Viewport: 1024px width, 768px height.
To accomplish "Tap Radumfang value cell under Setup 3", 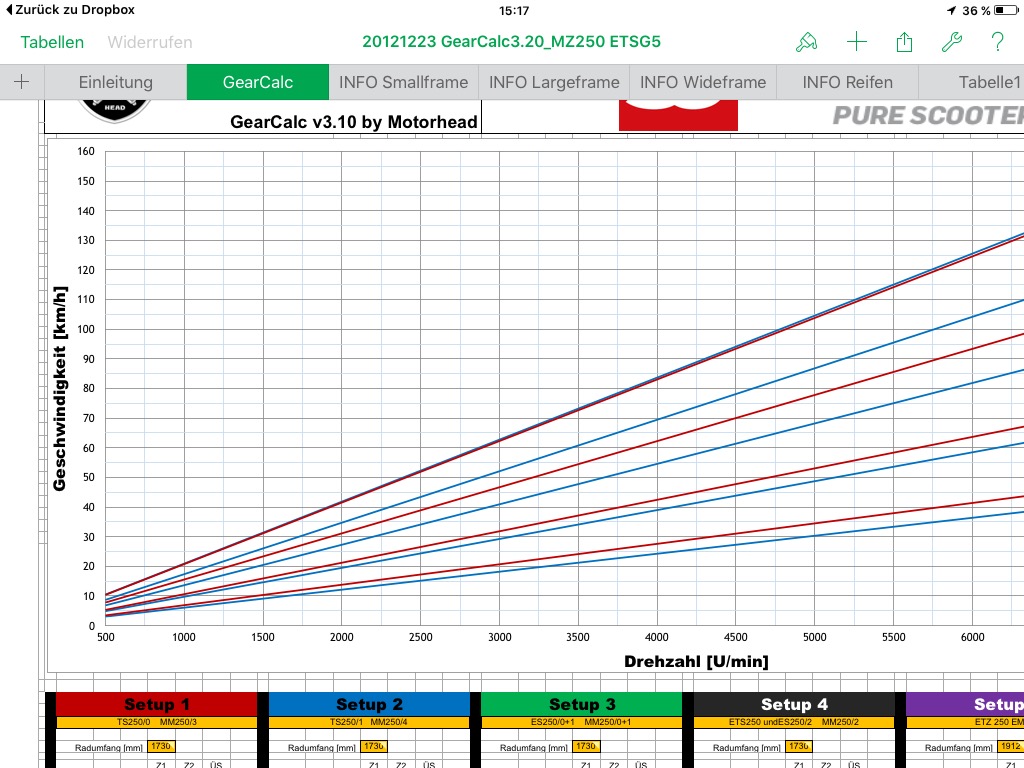I will tap(587, 746).
